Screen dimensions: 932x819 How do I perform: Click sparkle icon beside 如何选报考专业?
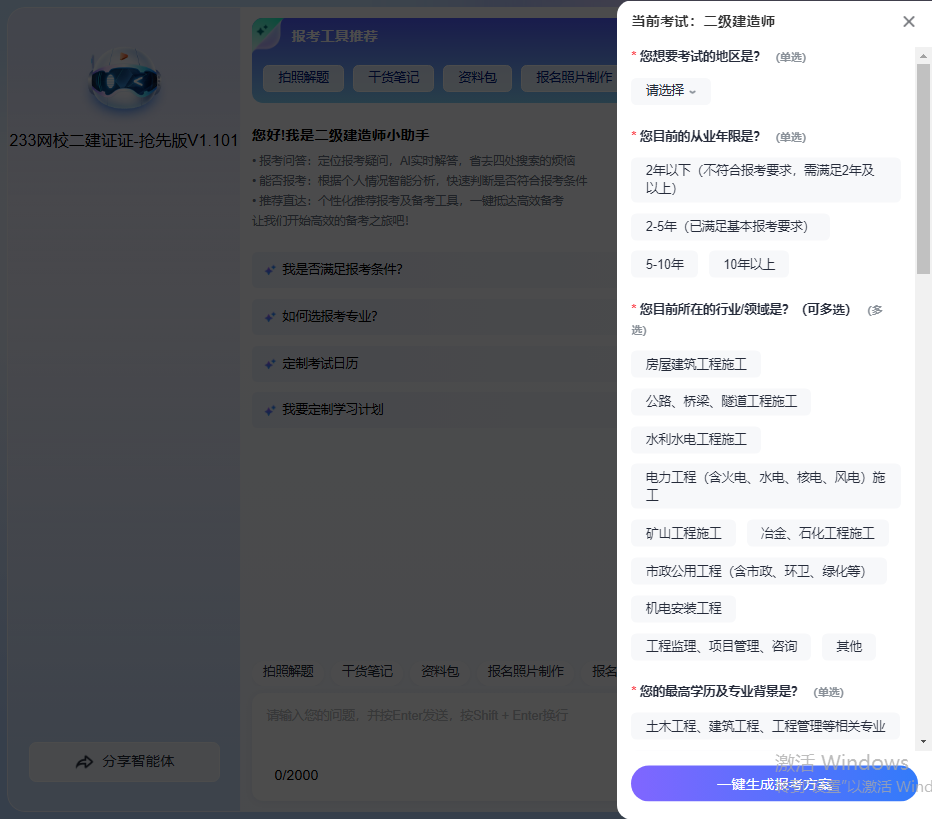point(269,316)
